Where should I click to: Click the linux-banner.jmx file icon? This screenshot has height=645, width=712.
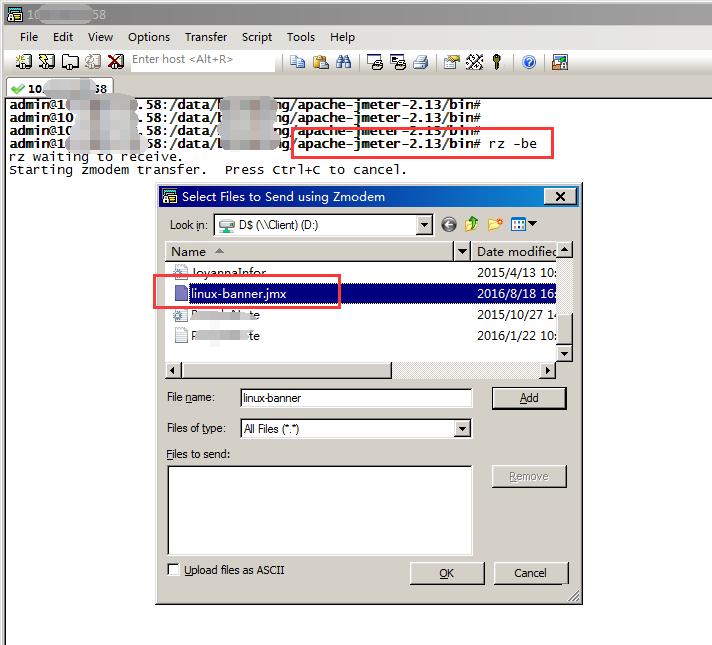click(182, 293)
